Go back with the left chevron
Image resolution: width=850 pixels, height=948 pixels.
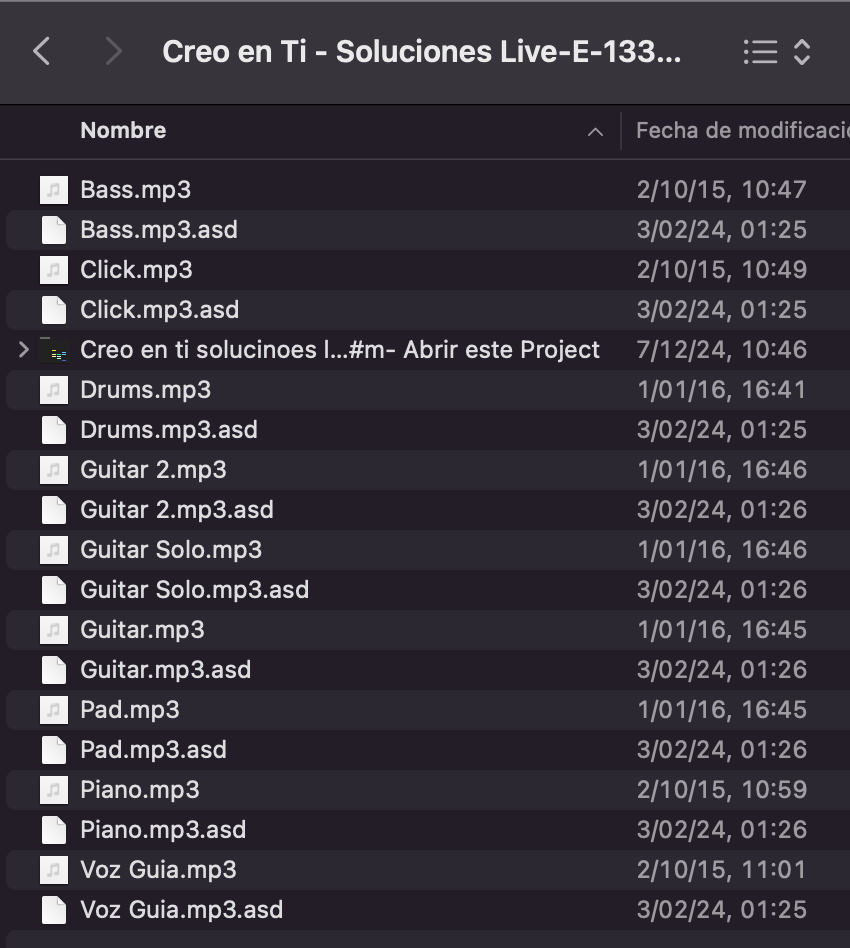pyautogui.click(x=41, y=51)
